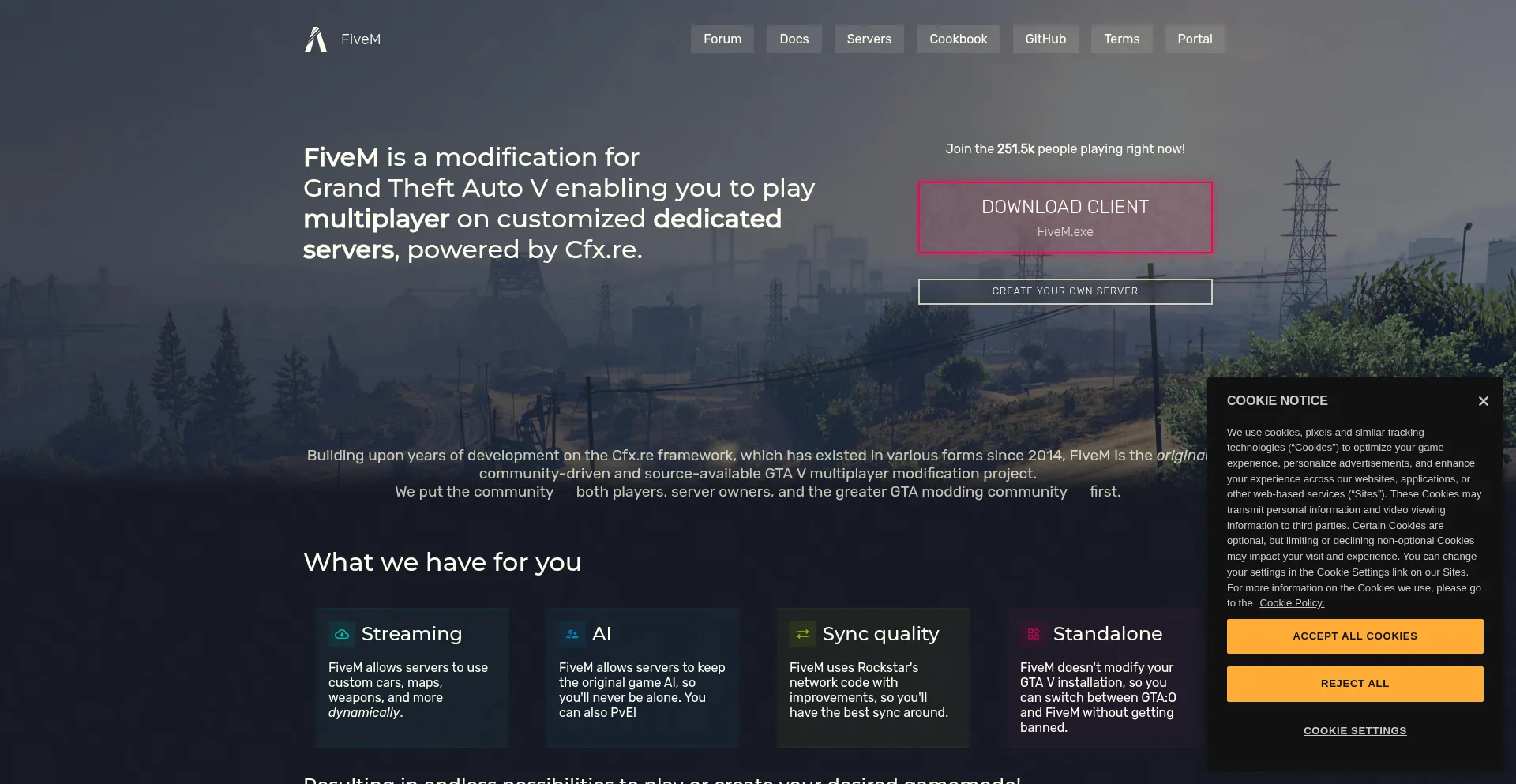The image size is (1516, 784).
Task: Click the Sync quality arrows icon
Action: pos(803,634)
